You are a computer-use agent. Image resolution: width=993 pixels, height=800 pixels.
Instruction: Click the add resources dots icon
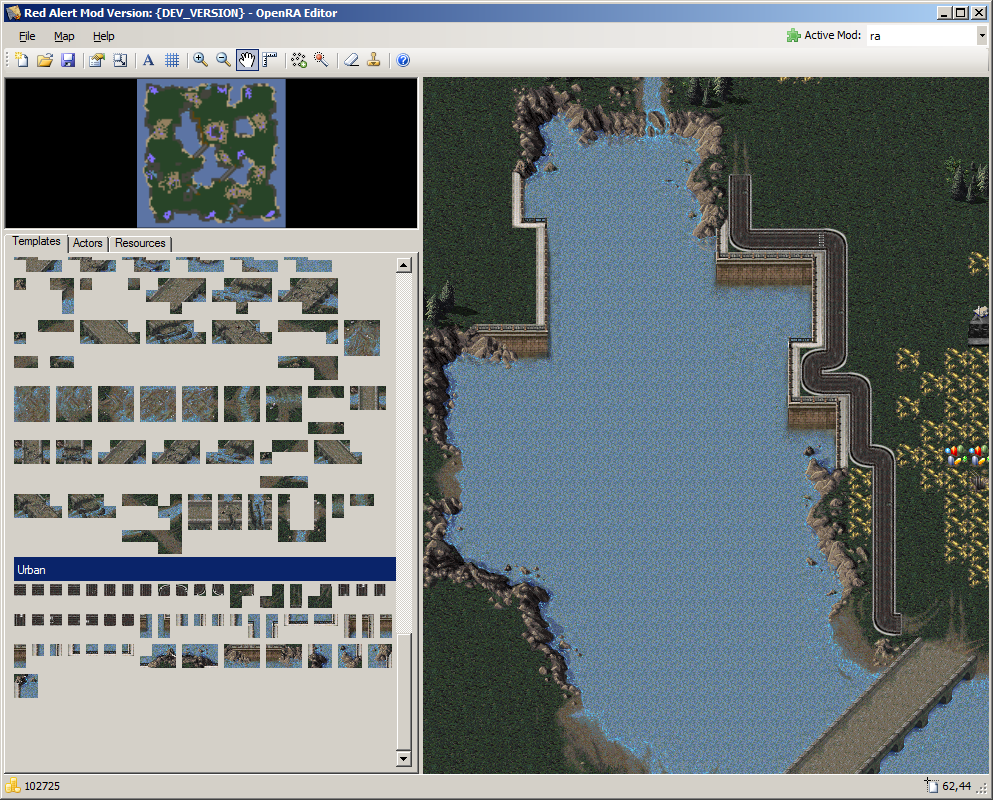point(299,60)
